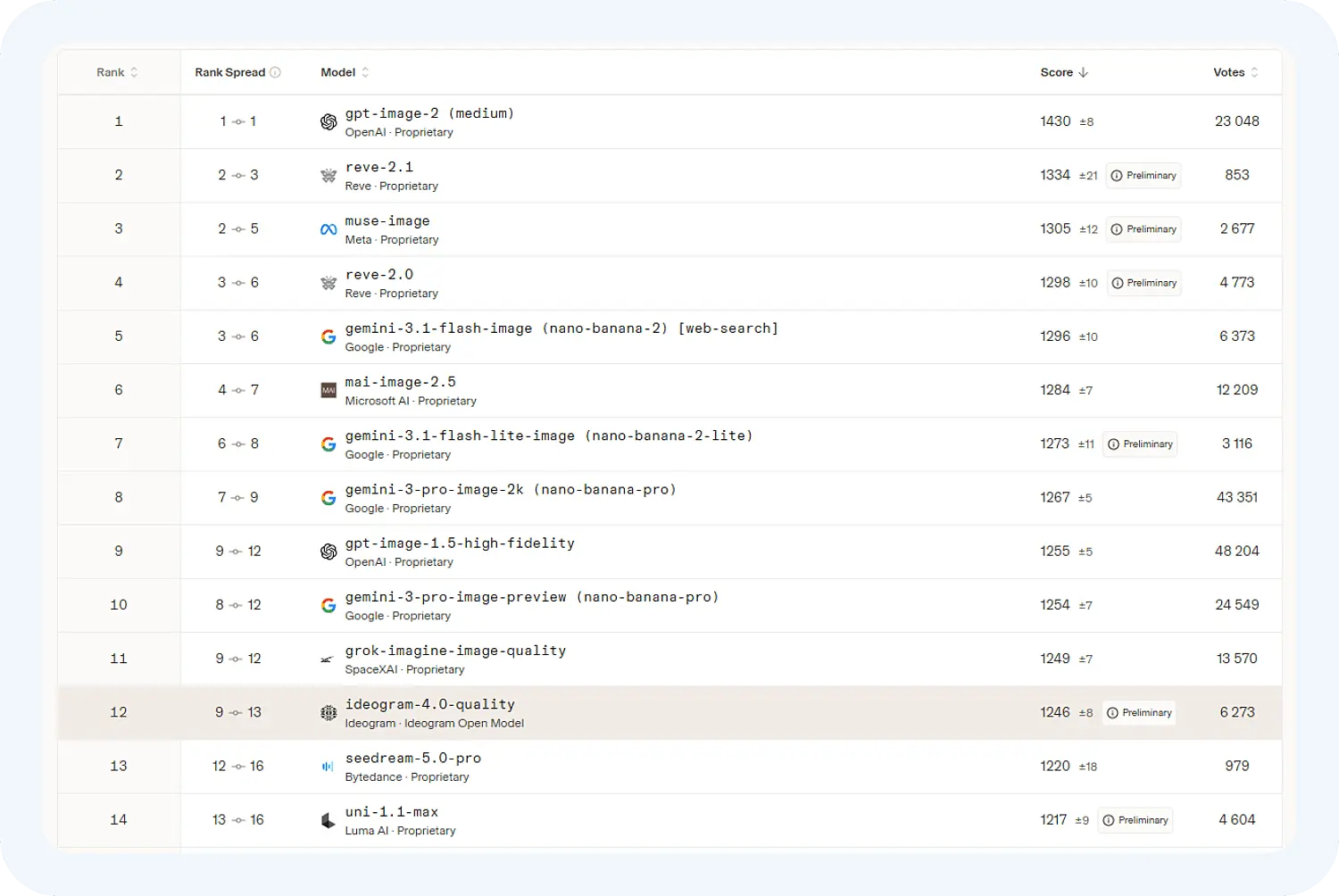
Task: Click the Google logo next to gemini-3-pro-image-2k
Action: click(329, 498)
